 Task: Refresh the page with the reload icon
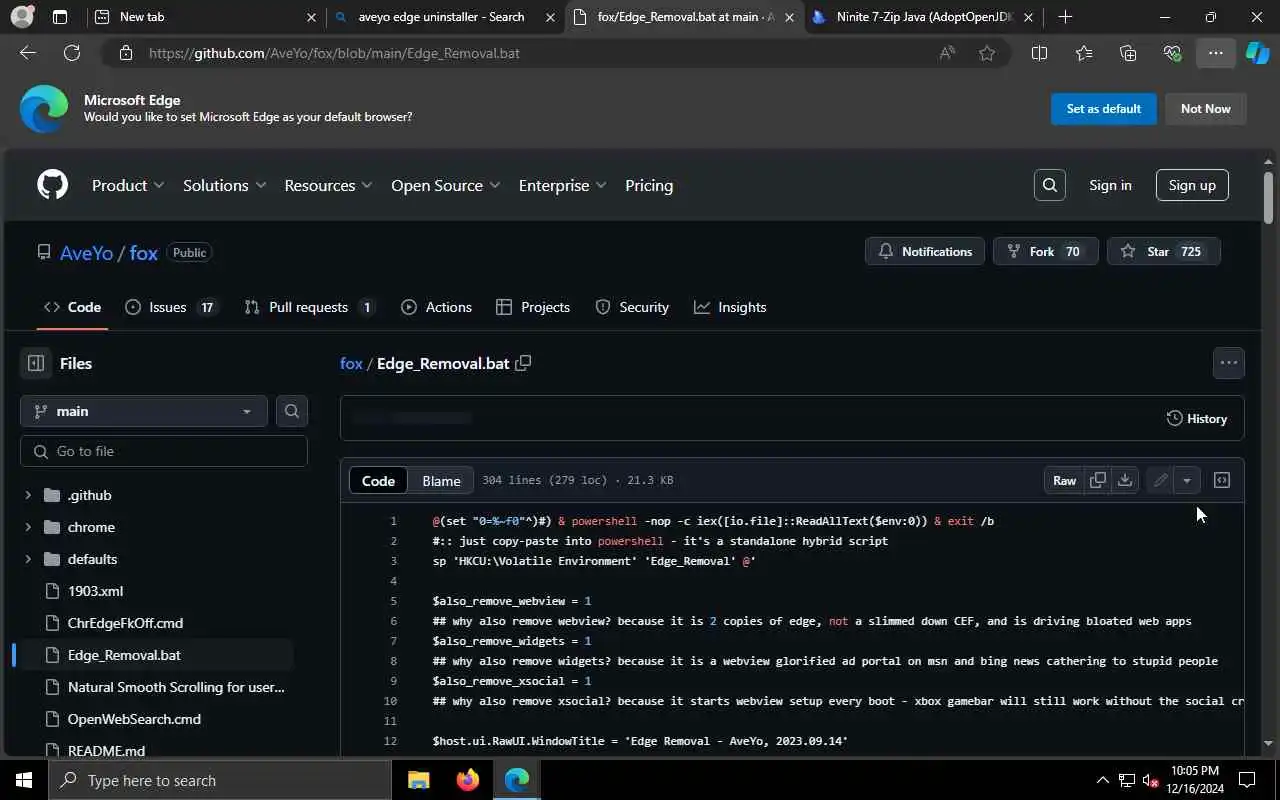[72, 53]
